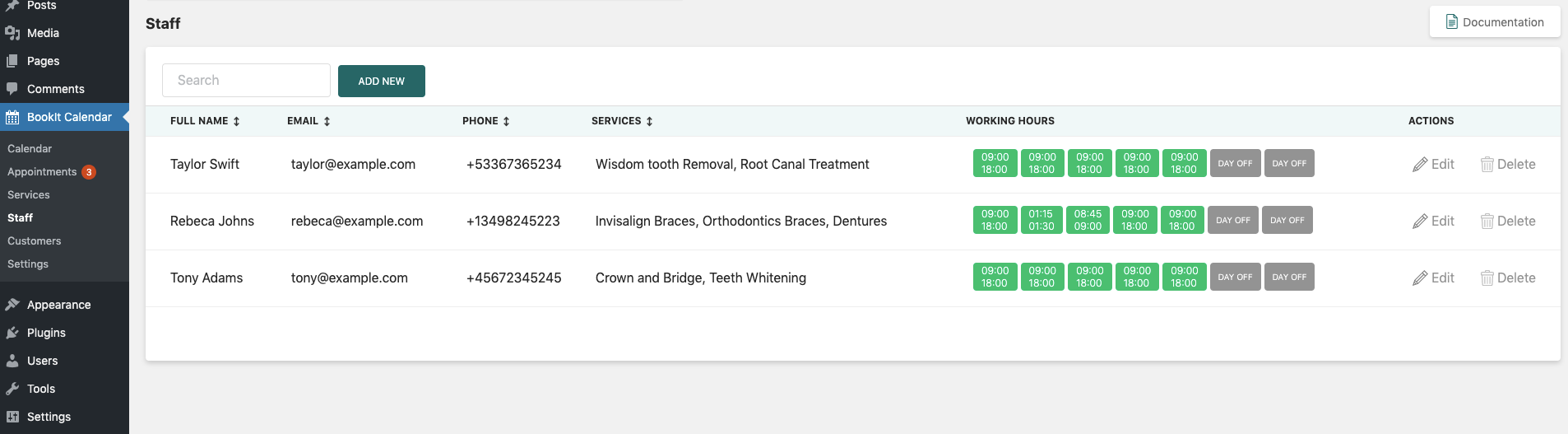Click the trash icon for Taylor Swift
The width and height of the screenshot is (1568, 434).
1487,165
